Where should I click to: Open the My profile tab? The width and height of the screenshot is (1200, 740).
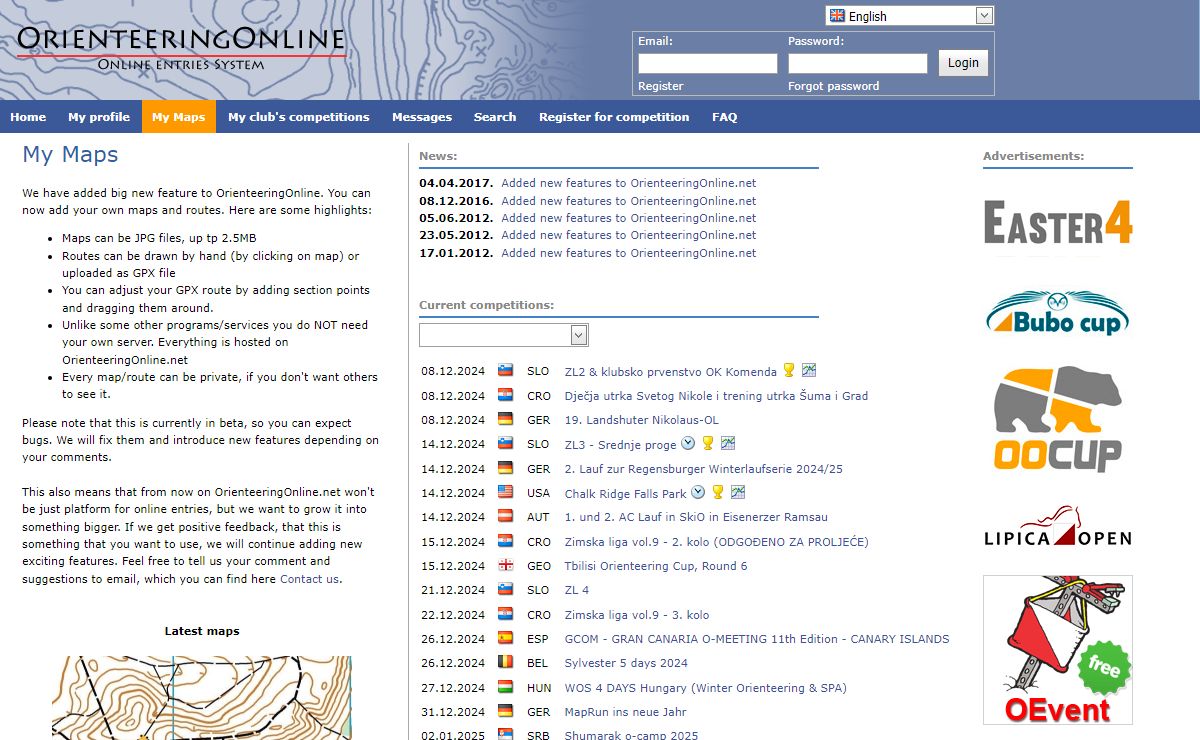99,117
